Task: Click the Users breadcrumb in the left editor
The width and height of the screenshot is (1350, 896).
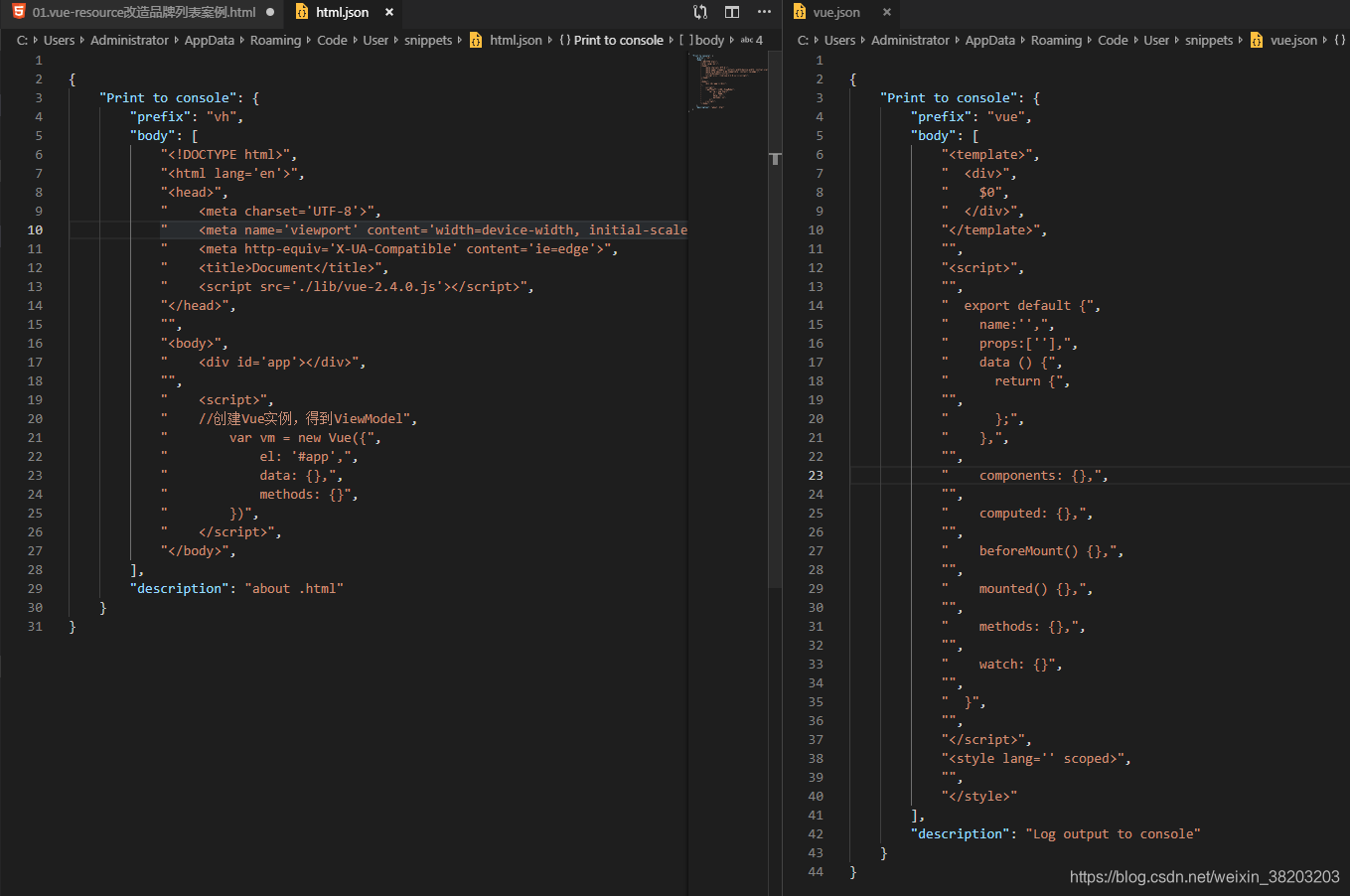Action: [59, 40]
